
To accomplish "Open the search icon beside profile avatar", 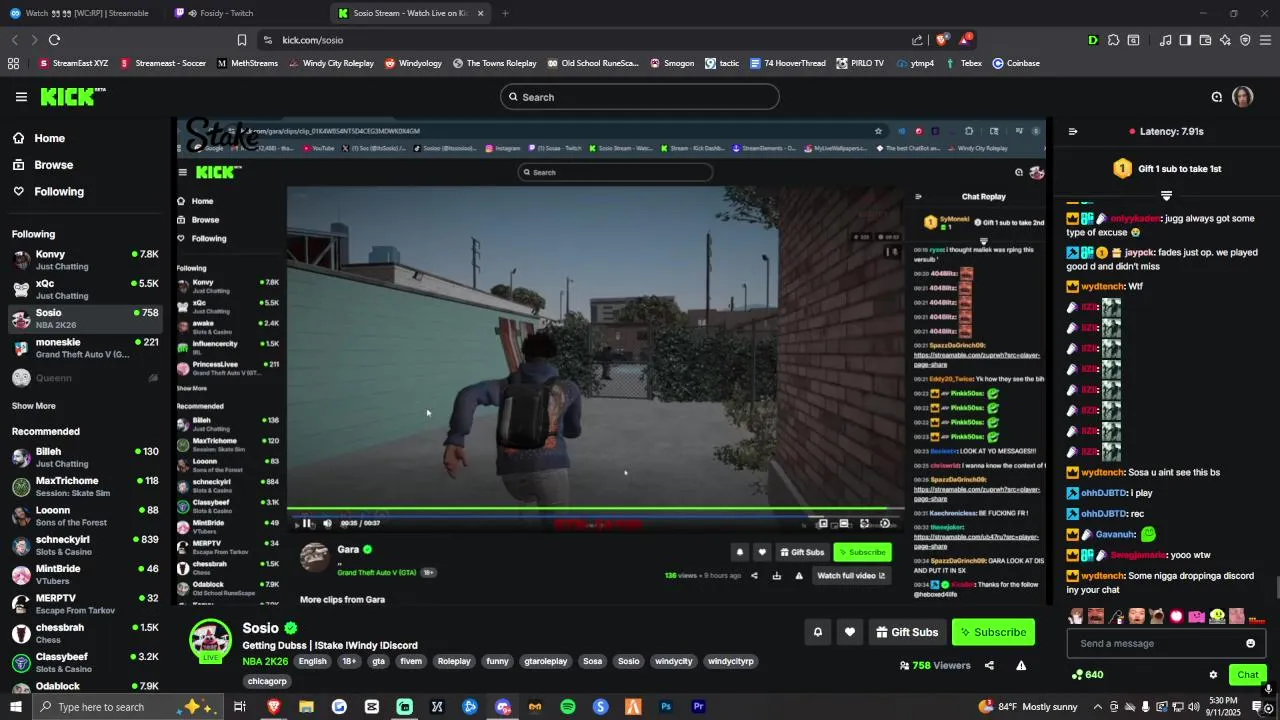I will pos(1217,97).
